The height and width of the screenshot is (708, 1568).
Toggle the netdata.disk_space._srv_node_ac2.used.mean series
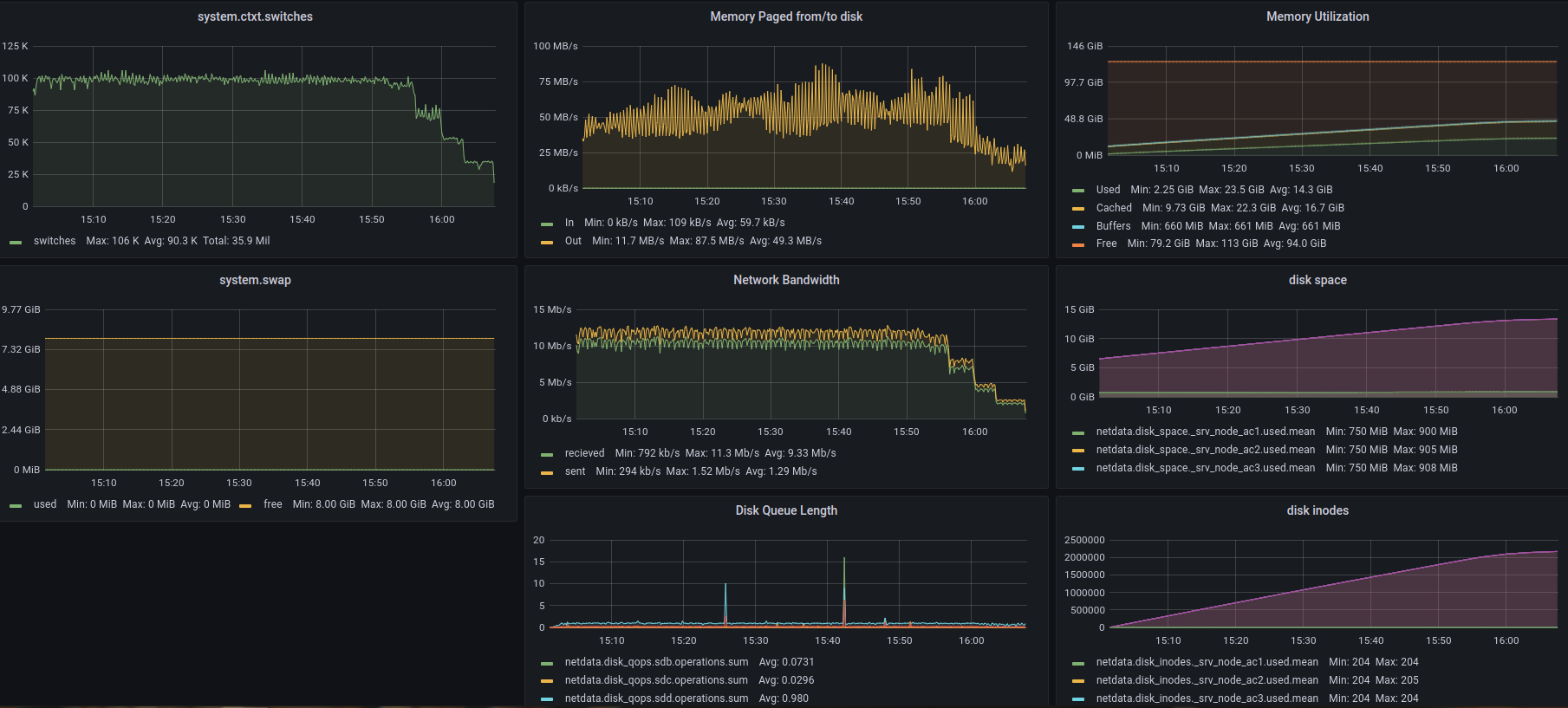point(1205,450)
